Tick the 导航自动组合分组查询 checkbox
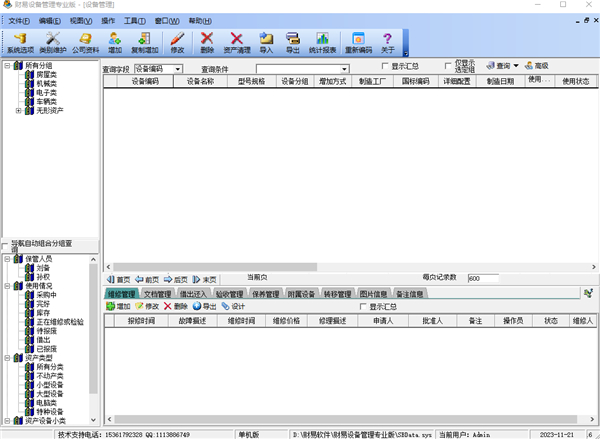 point(7,244)
